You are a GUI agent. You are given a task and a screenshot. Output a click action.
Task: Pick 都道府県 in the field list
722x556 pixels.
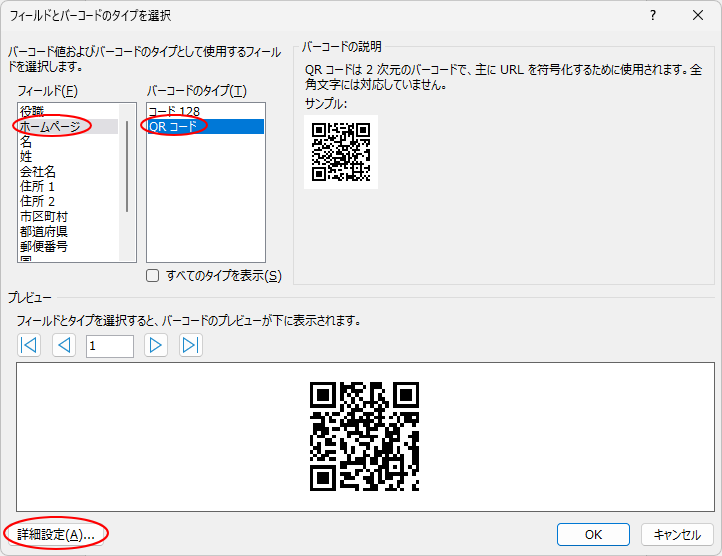point(44,231)
